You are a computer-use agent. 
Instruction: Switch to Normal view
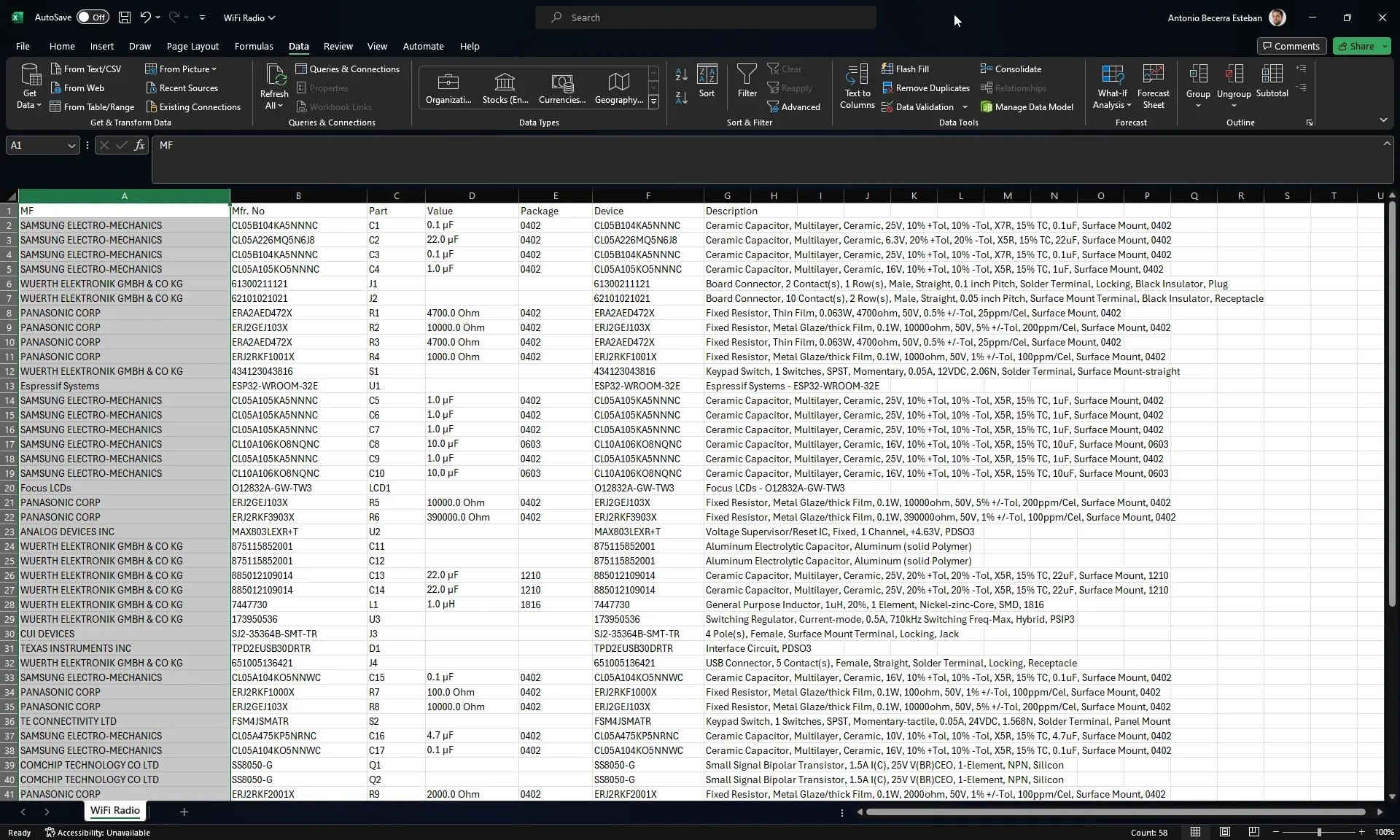(x=1195, y=832)
